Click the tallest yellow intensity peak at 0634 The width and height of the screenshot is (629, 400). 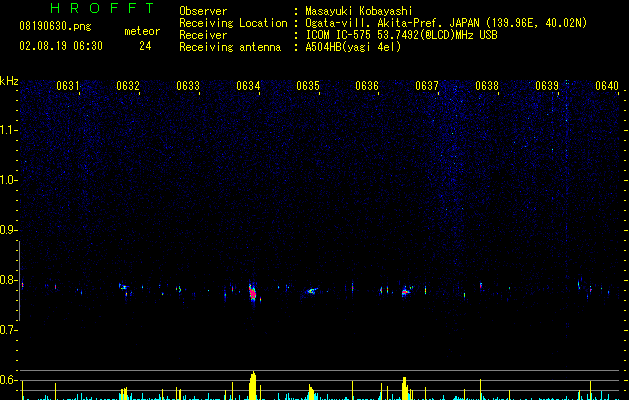pos(253,386)
